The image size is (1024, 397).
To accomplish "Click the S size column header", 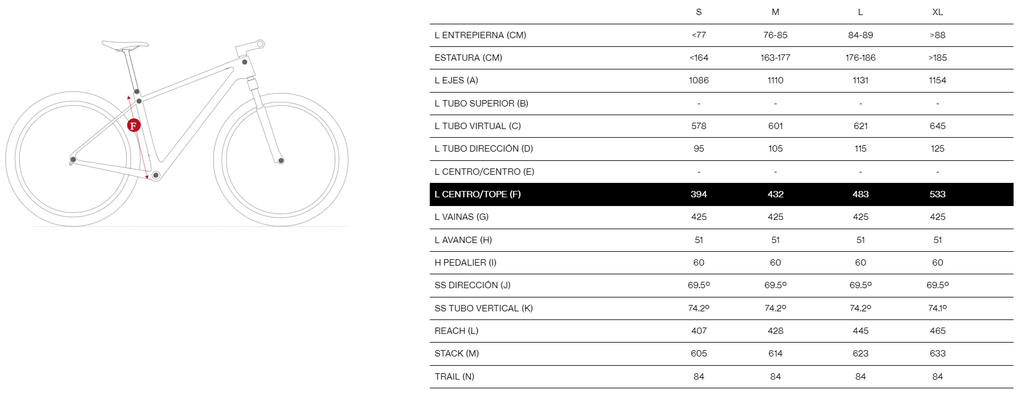I will (x=699, y=12).
